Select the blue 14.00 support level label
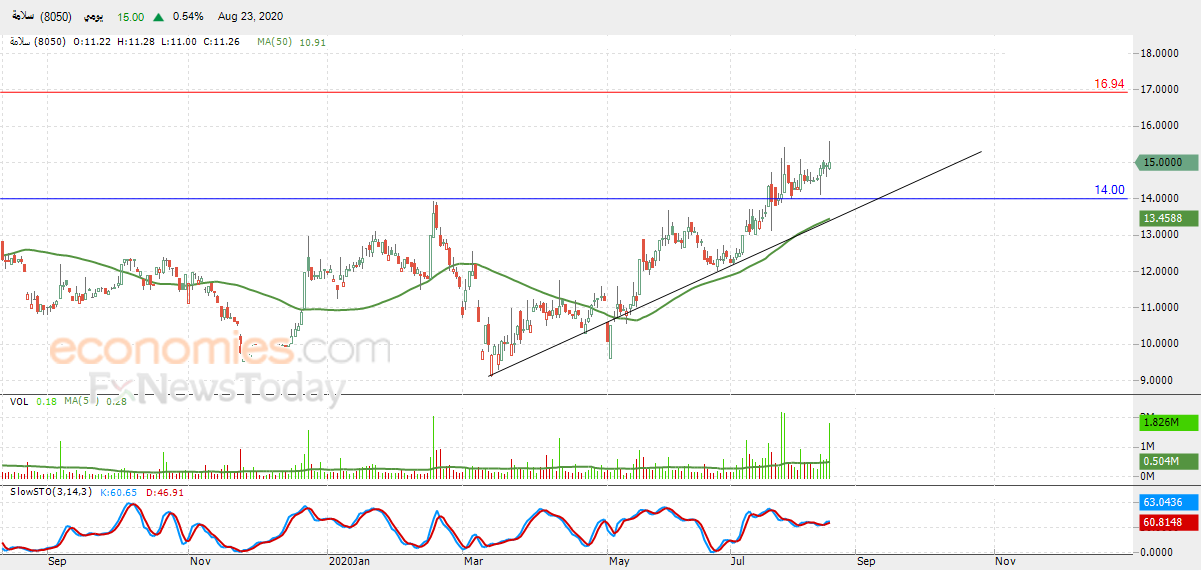Screen dimensions: 1201x570 pos(1109,189)
